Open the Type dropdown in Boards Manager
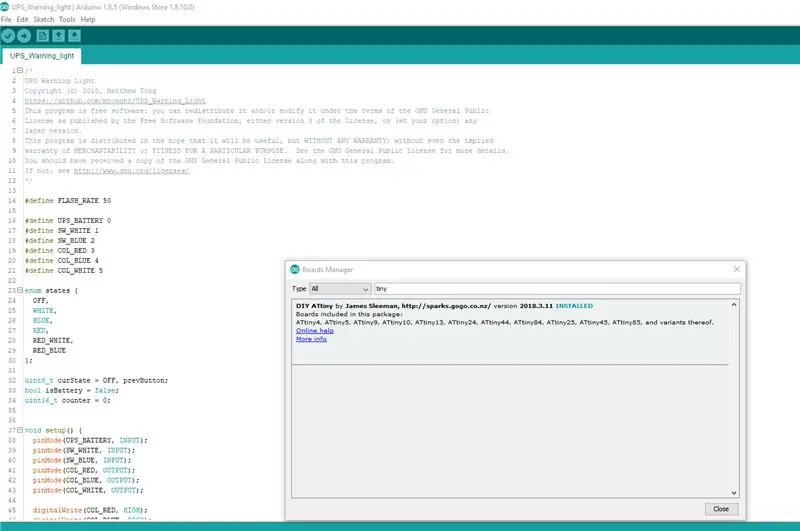The image size is (800, 531). point(340,289)
